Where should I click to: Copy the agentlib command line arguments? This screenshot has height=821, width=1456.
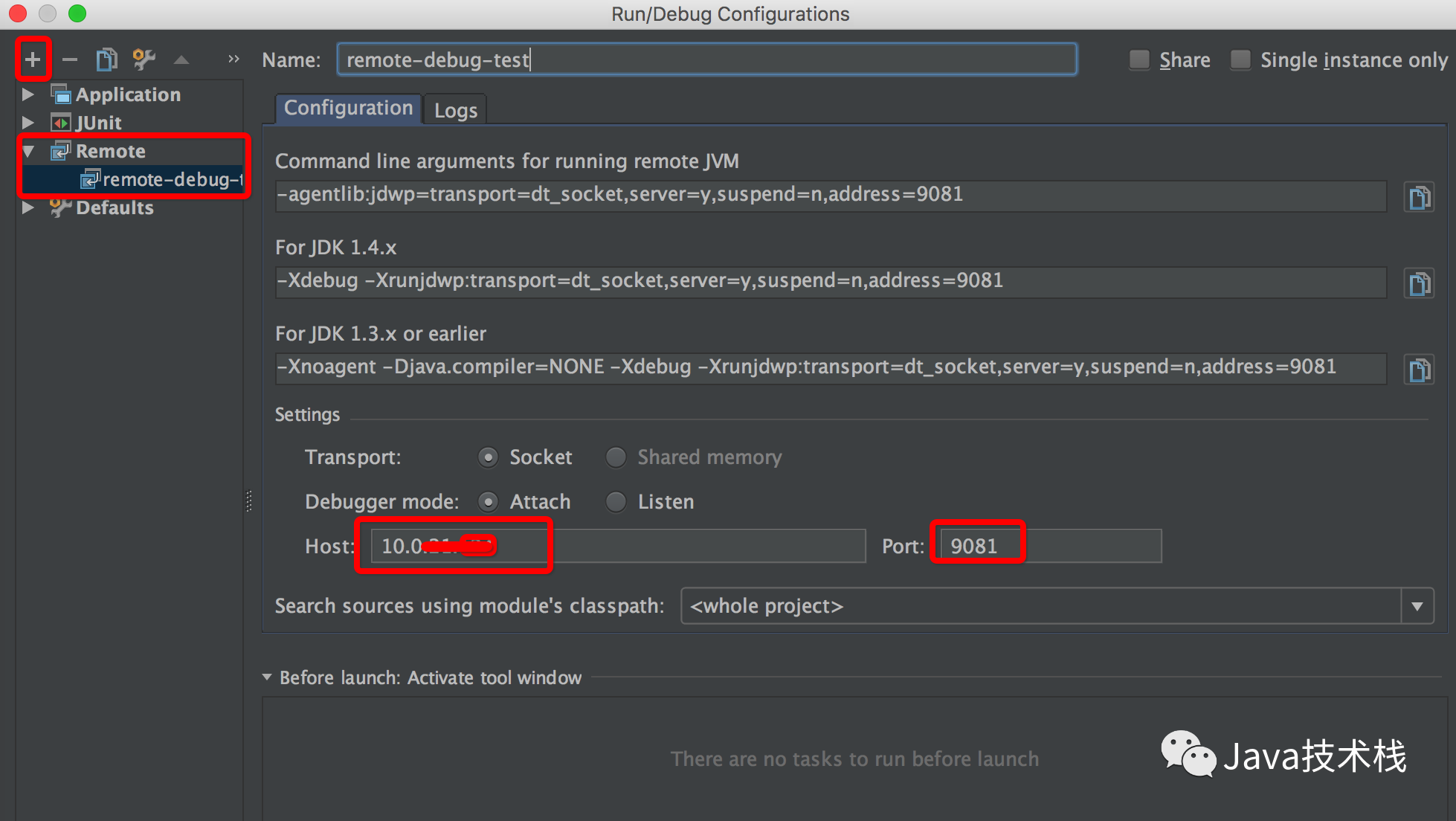click(1419, 197)
